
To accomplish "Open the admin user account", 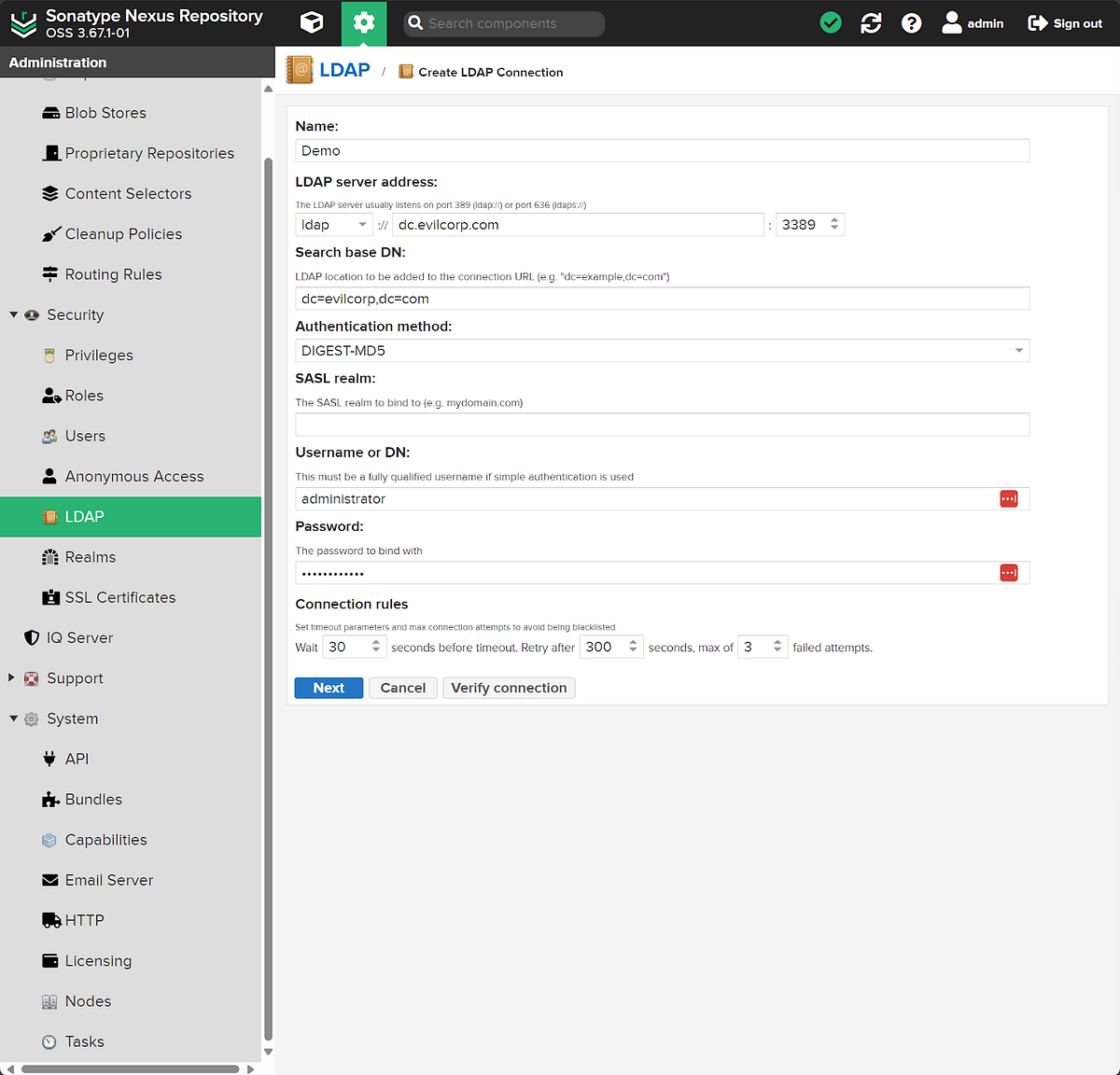I will [x=973, y=23].
